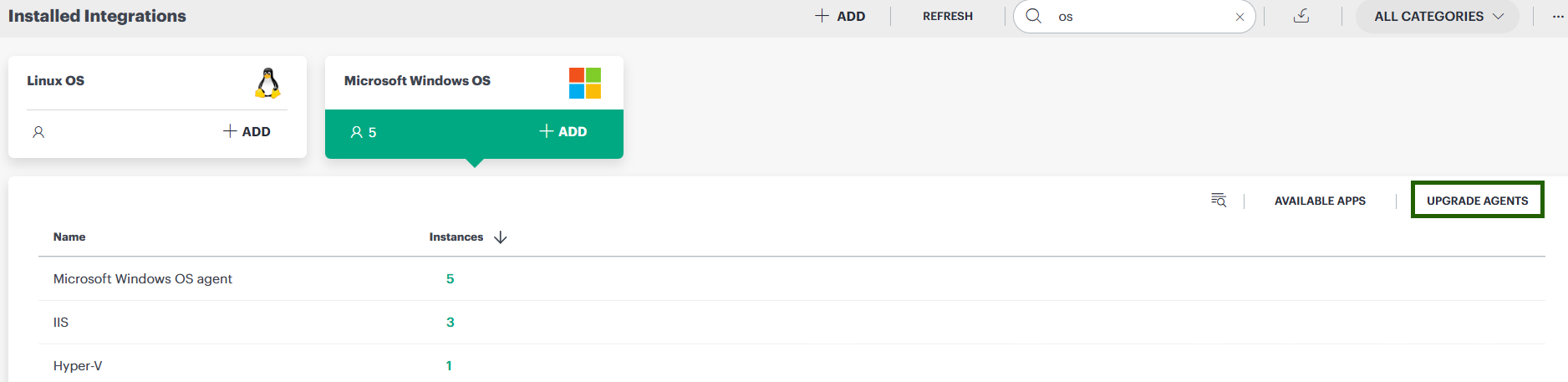Click UPGRADE AGENTS button
This screenshot has height=382, width=1568.
[1477, 201]
